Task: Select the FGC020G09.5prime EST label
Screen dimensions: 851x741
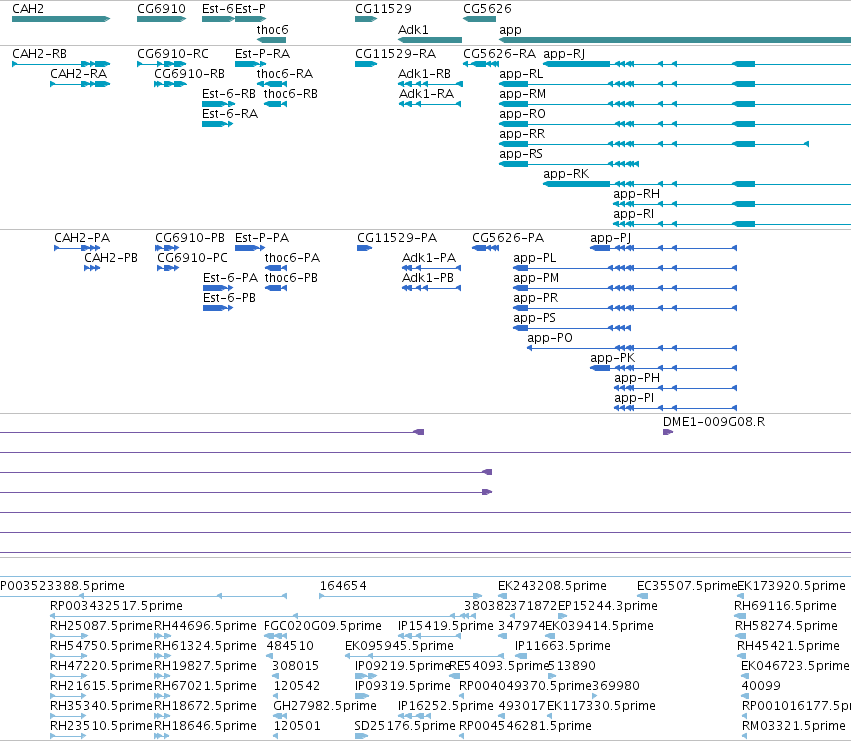Action: point(323,626)
